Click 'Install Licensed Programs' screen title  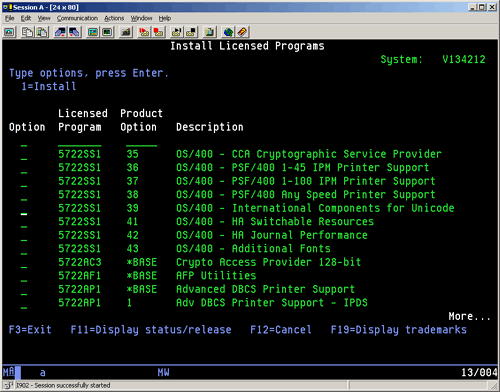pyautogui.click(x=247, y=46)
